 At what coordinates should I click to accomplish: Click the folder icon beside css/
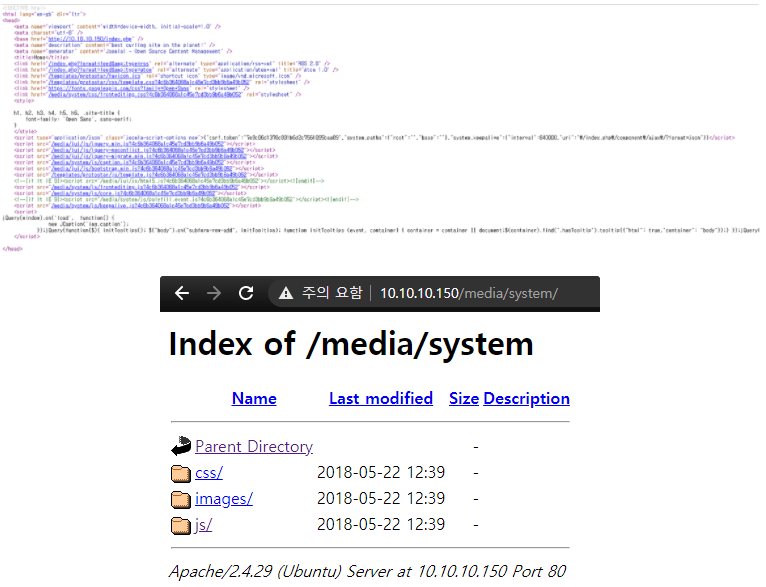point(181,473)
